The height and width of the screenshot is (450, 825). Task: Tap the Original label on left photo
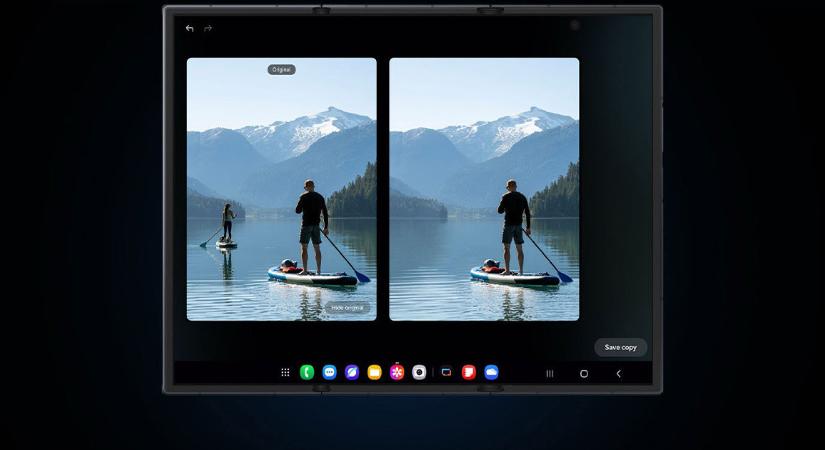pyautogui.click(x=282, y=70)
